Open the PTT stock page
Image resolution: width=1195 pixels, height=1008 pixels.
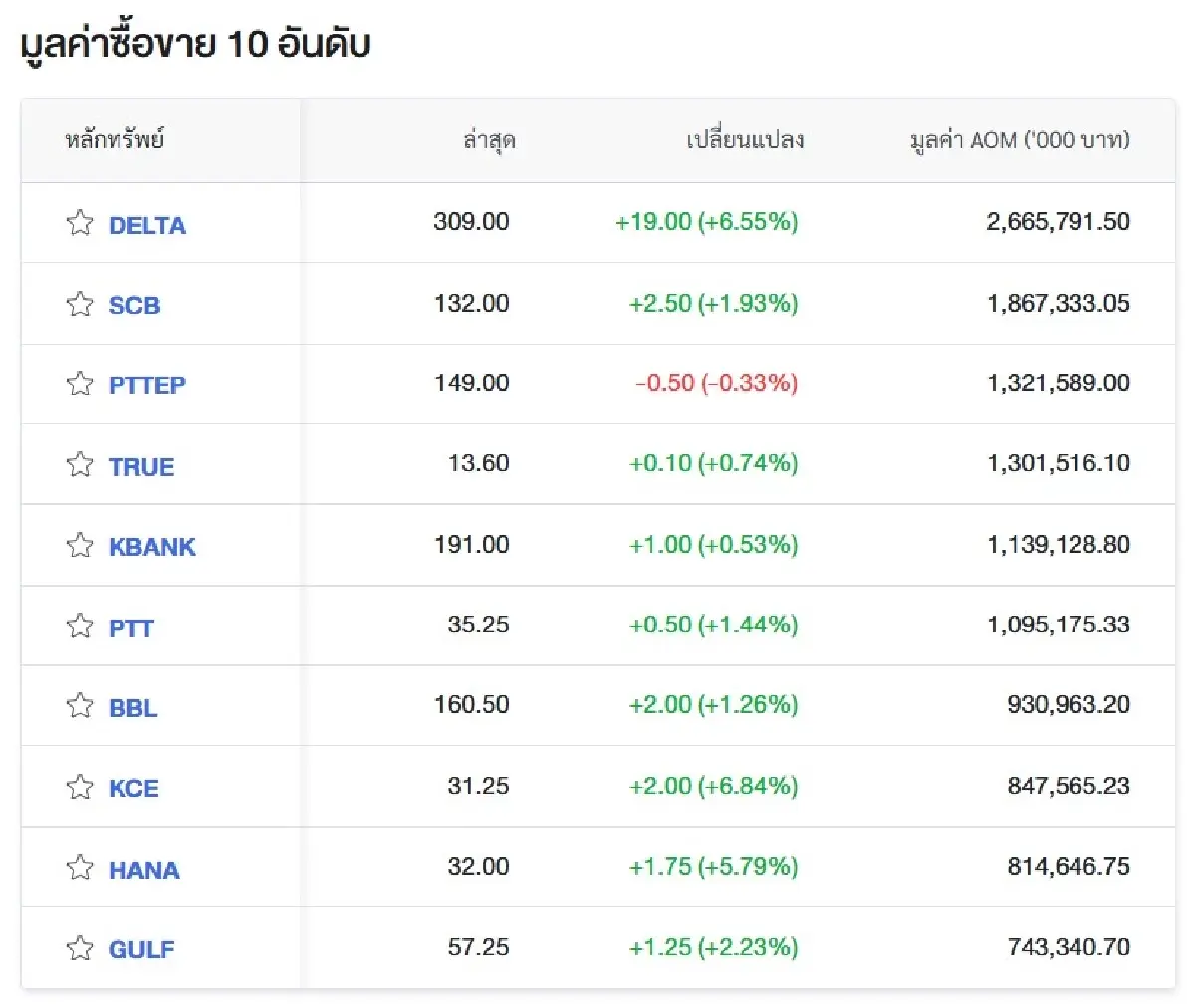(131, 627)
